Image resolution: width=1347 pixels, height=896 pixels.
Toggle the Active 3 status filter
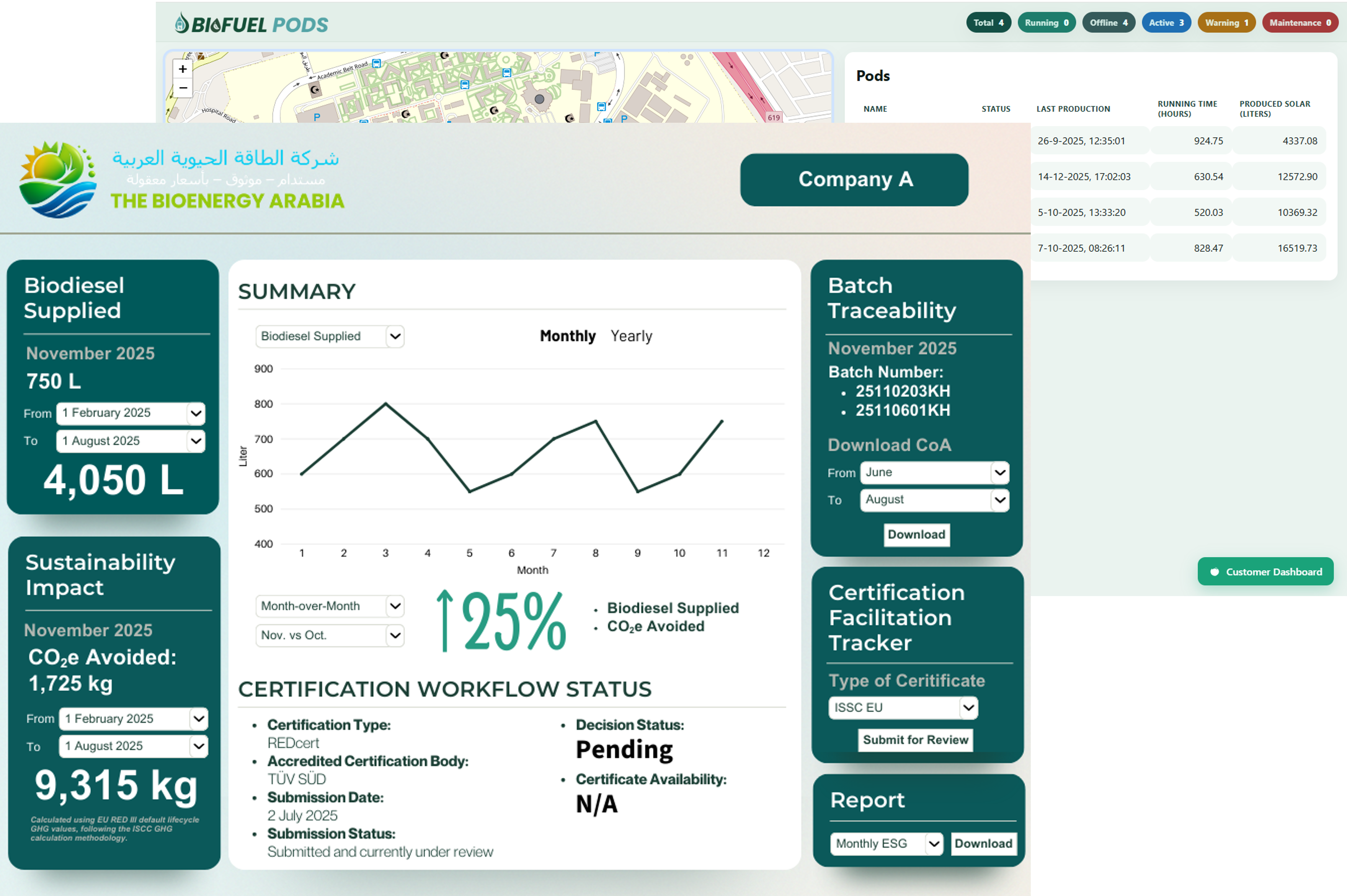click(1166, 22)
